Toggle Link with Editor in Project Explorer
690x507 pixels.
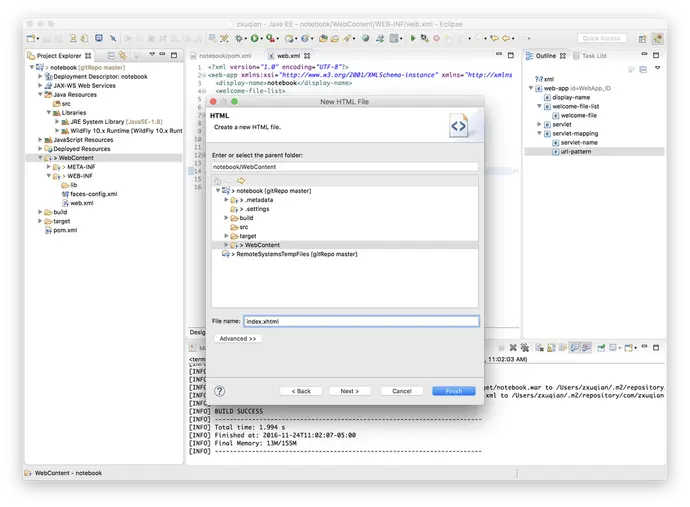tap(123, 55)
